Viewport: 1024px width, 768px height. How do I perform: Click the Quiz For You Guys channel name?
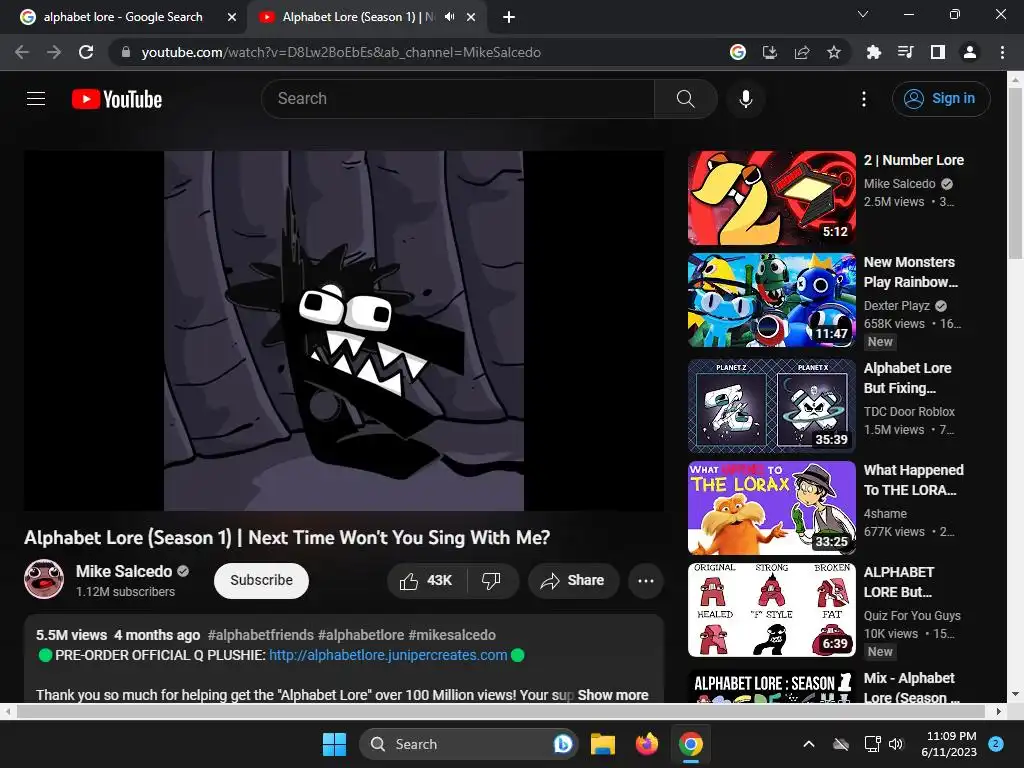[x=912, y=615]
